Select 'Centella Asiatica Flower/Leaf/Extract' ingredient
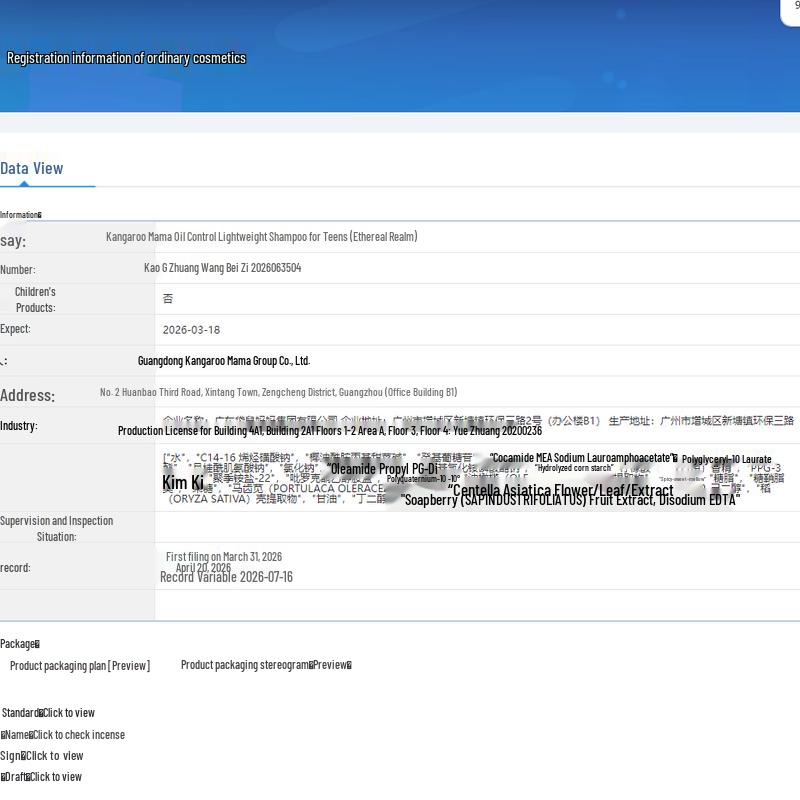800x800 pixels. point(561,490)
